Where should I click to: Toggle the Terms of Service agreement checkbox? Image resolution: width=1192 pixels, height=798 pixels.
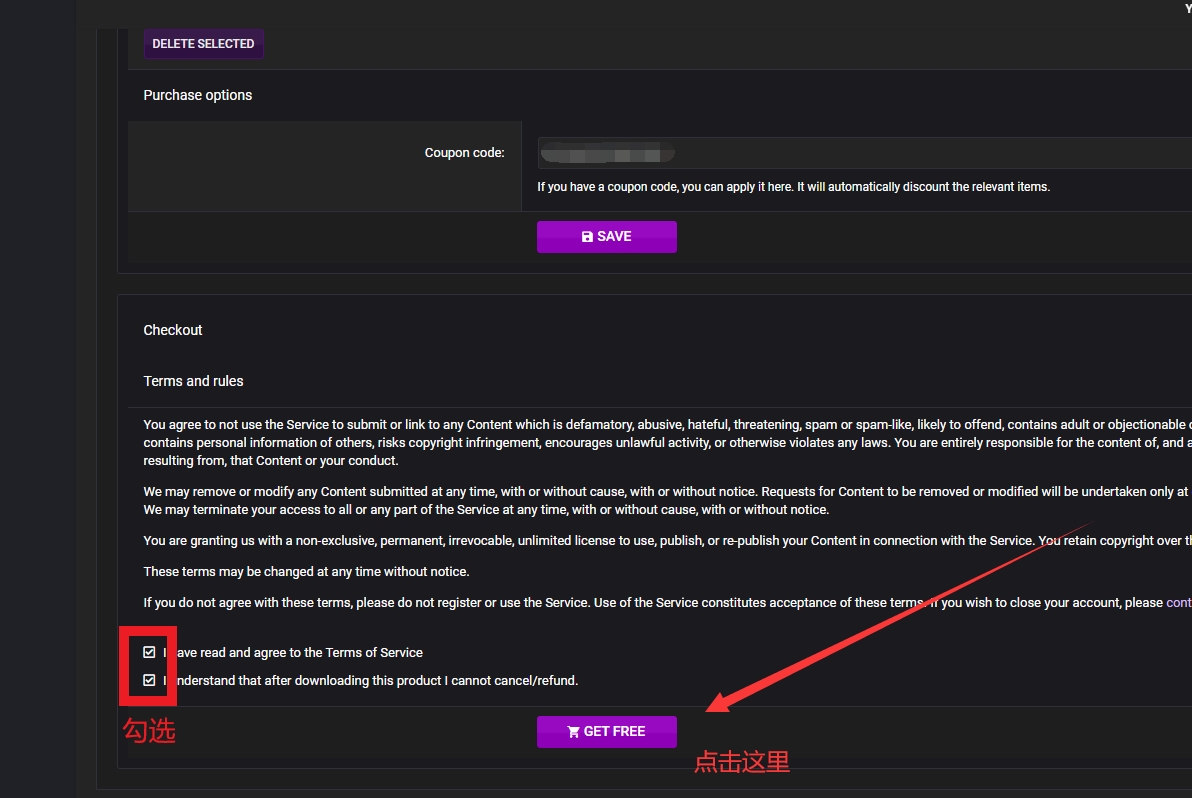[x=149, y=652]
